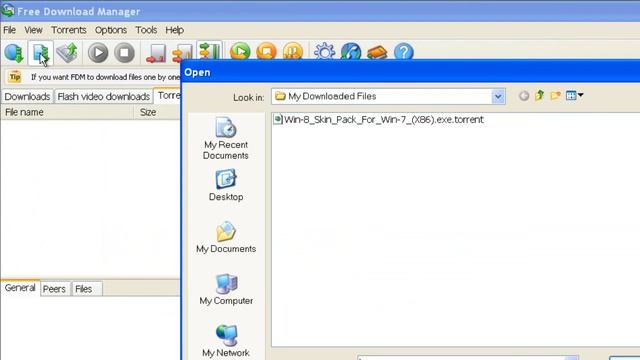
Task: Click the books help-contents icon
Action: [x=377, y=52]
